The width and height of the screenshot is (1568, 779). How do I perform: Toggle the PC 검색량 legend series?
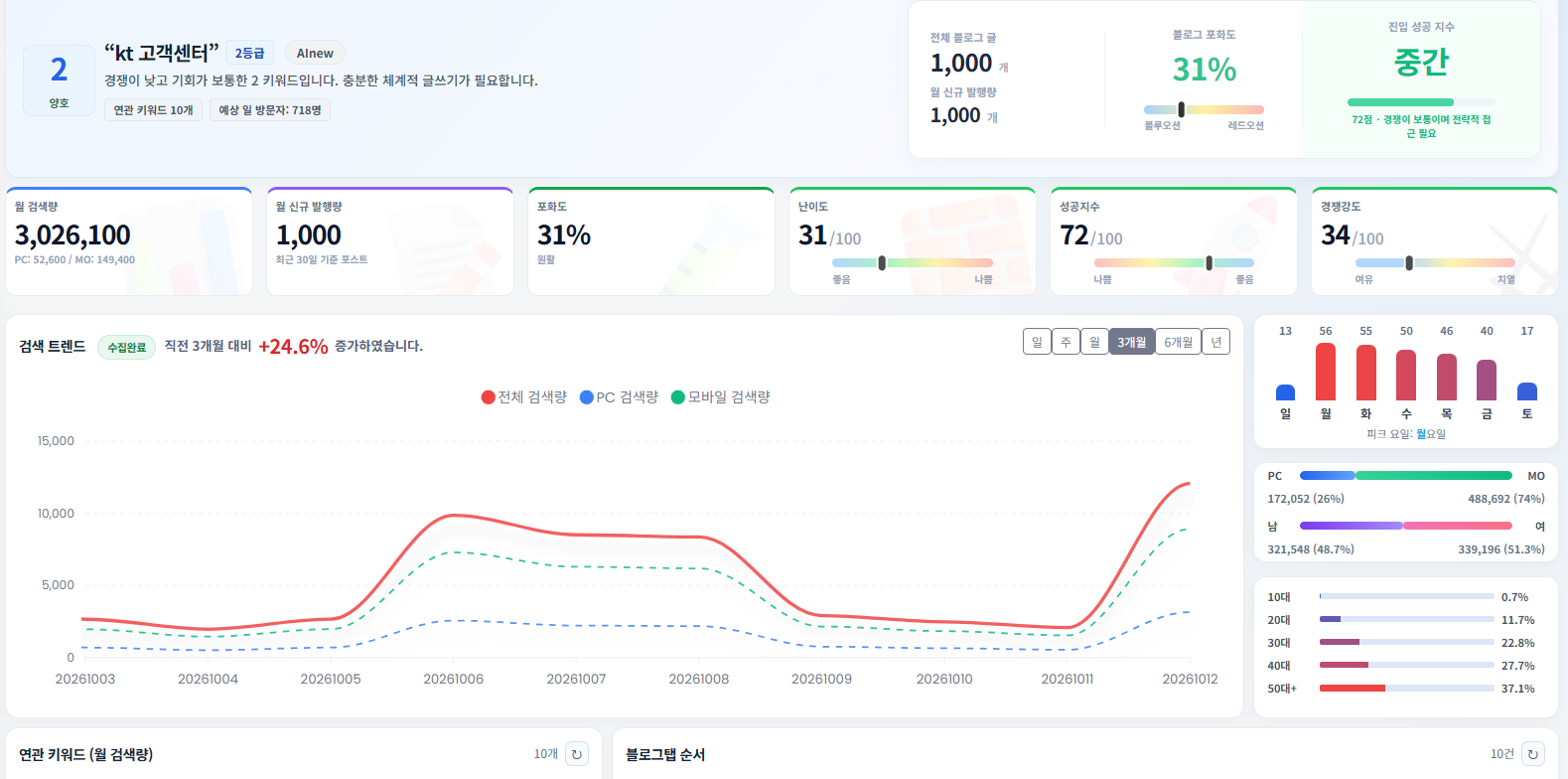[619, 397]
